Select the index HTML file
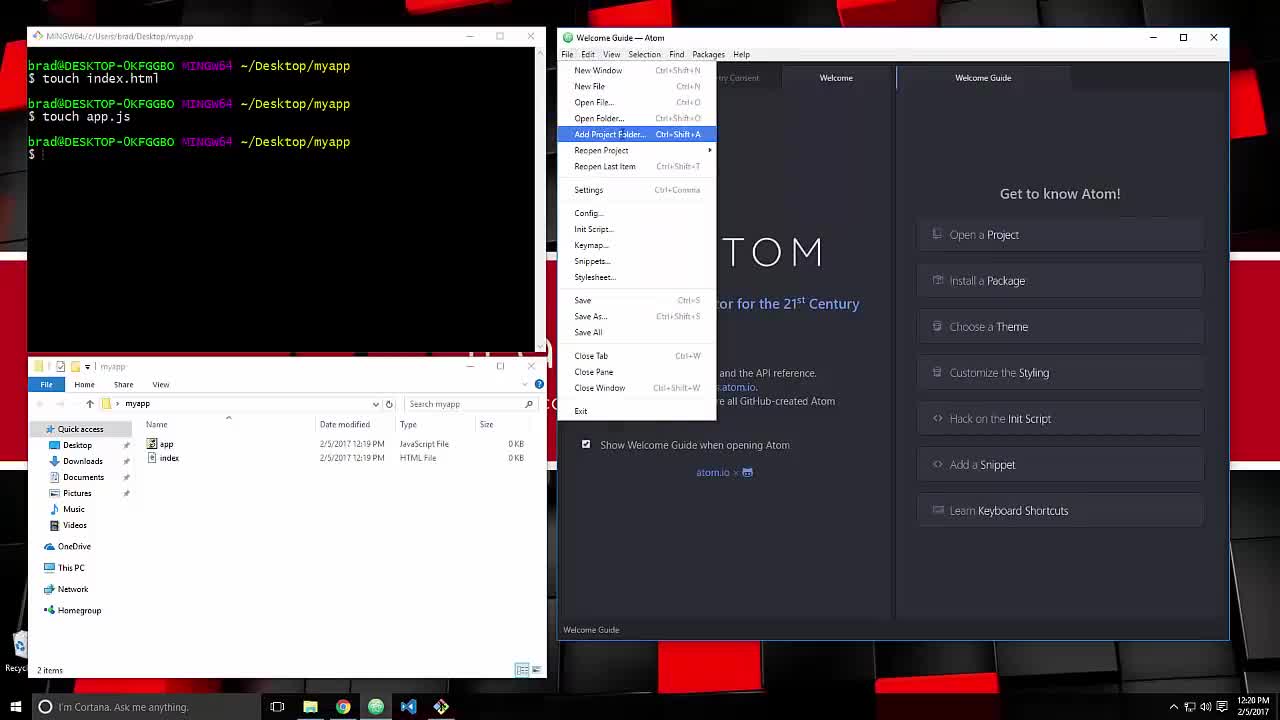The height and width of the screenshot is (720, 1280). [169, 458]
